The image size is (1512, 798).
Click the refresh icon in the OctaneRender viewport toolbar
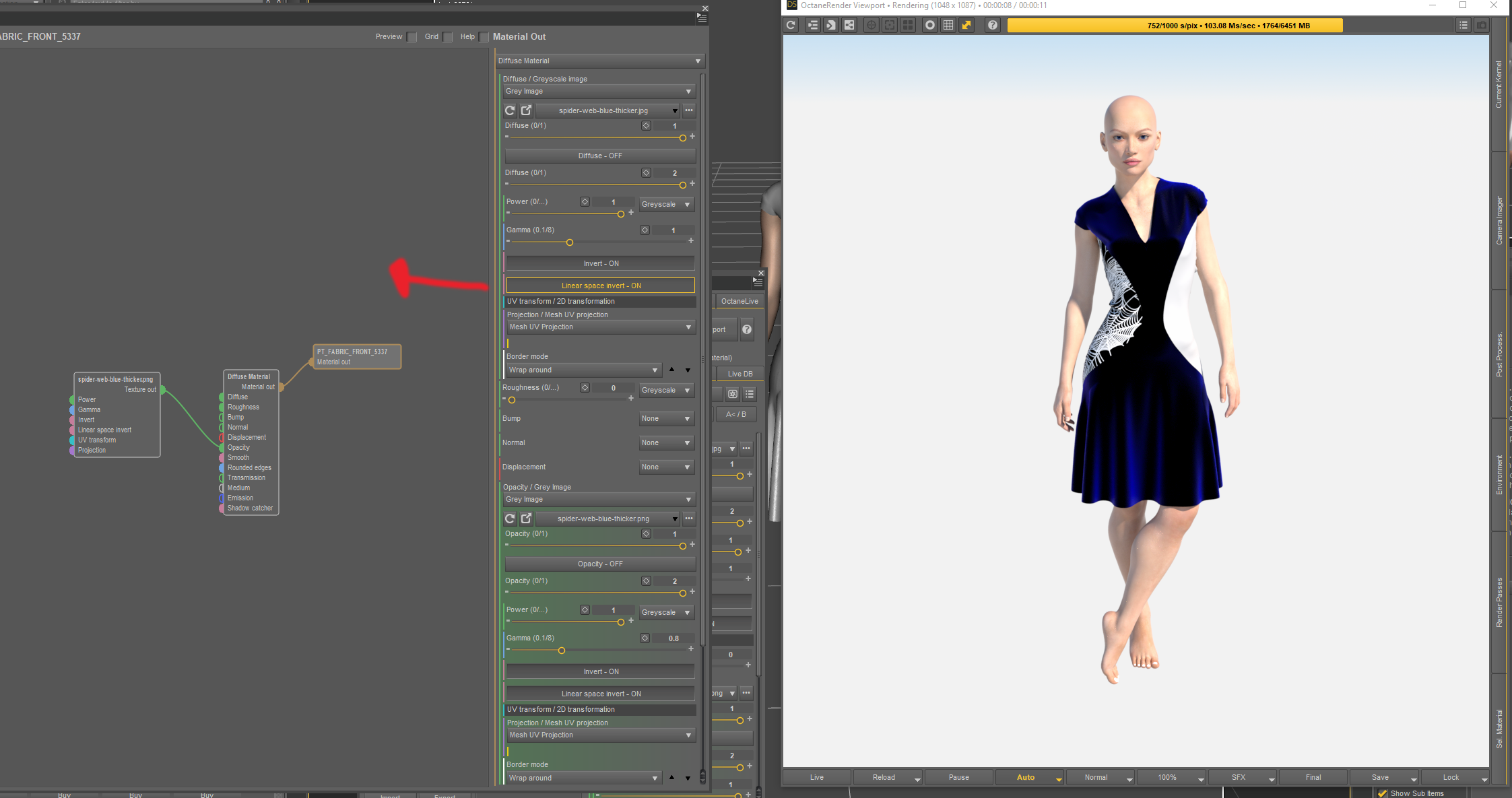[791, 25]
